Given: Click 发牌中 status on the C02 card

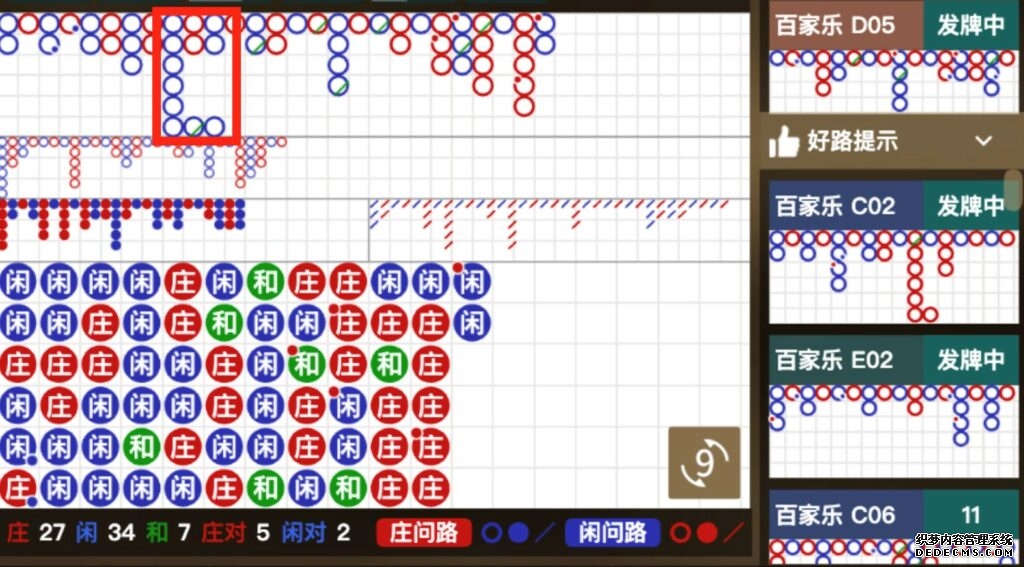Looking at the screenshot, I should coord(970,206).
